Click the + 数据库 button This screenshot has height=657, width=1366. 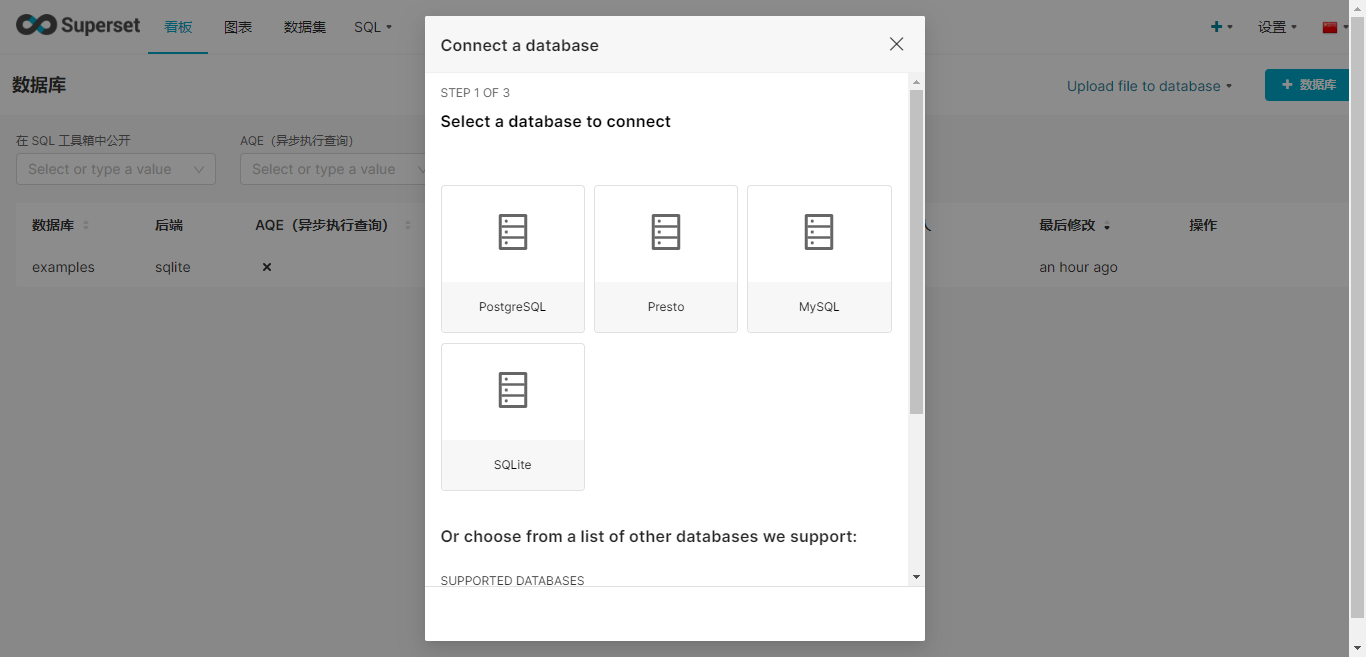pyautogui.click(x=1308, y=85)
